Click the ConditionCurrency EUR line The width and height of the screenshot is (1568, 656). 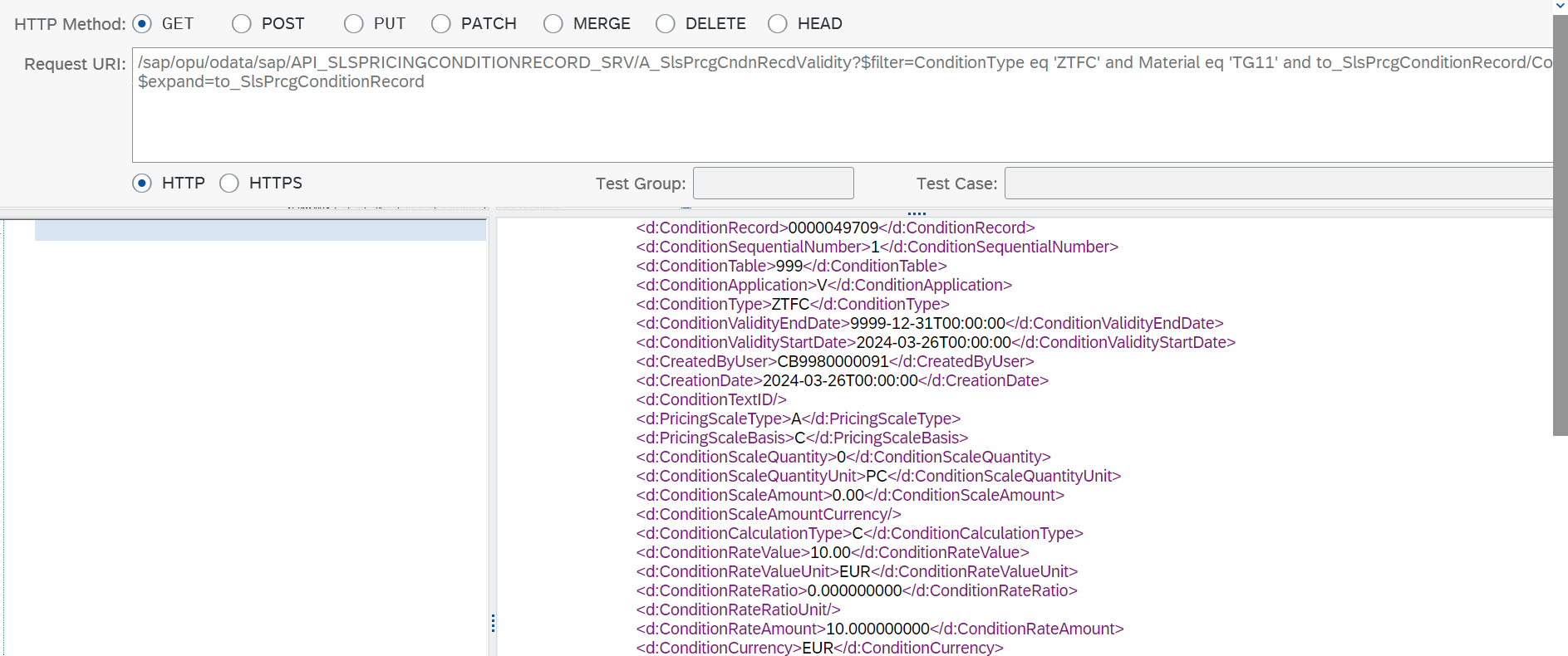pos(820,648)
